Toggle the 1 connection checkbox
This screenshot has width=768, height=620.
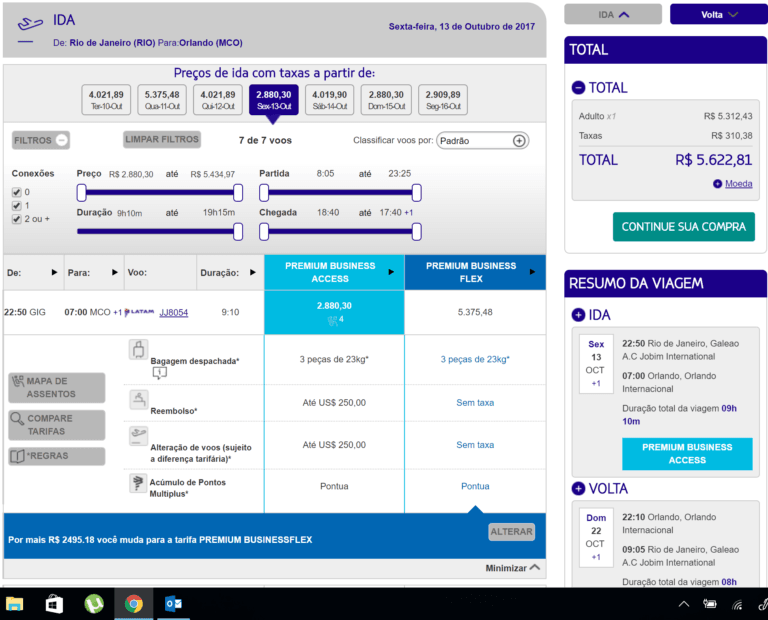16,205
